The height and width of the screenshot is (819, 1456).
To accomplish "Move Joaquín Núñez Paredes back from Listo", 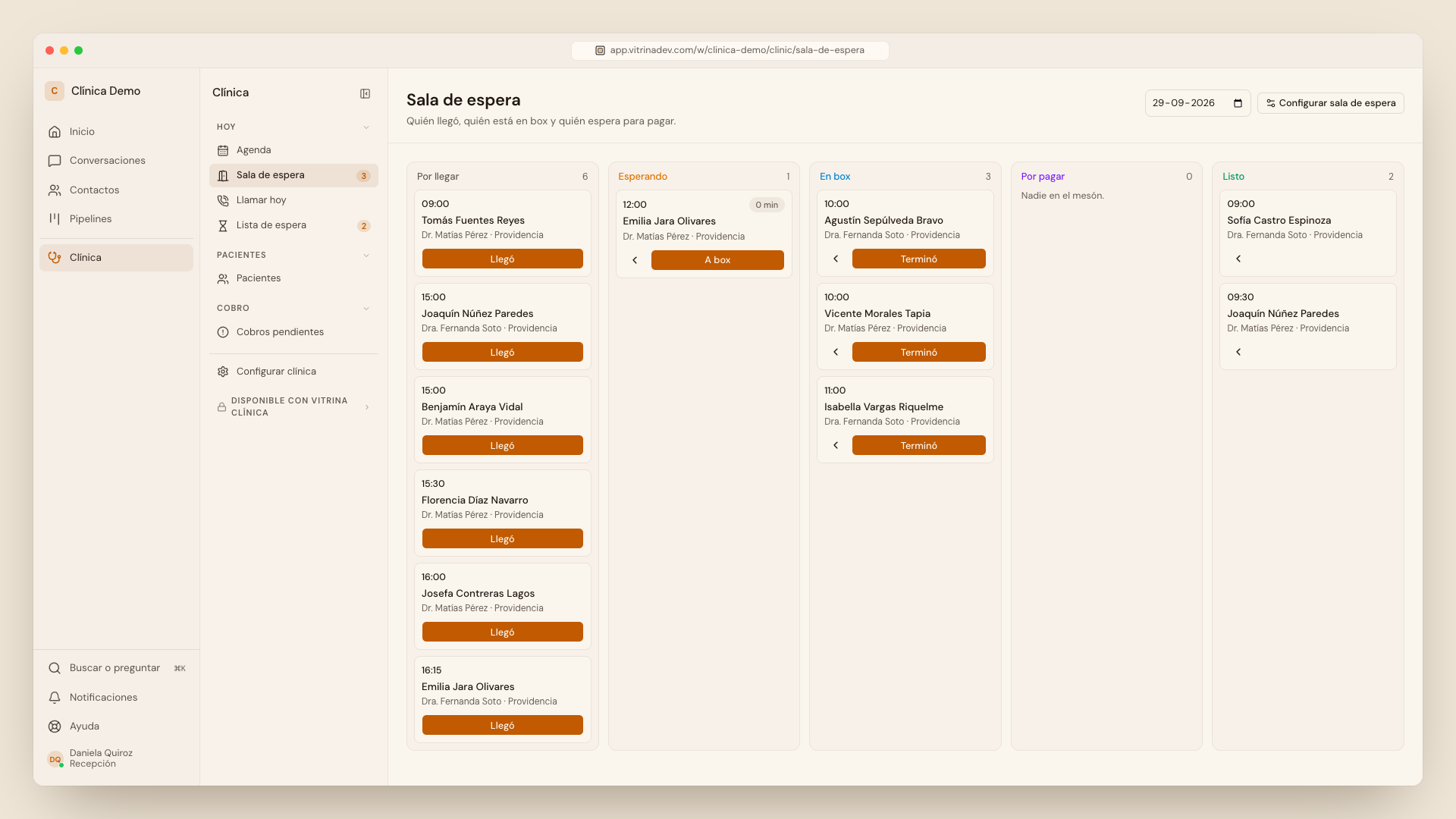I will [x=1238, y=352].
